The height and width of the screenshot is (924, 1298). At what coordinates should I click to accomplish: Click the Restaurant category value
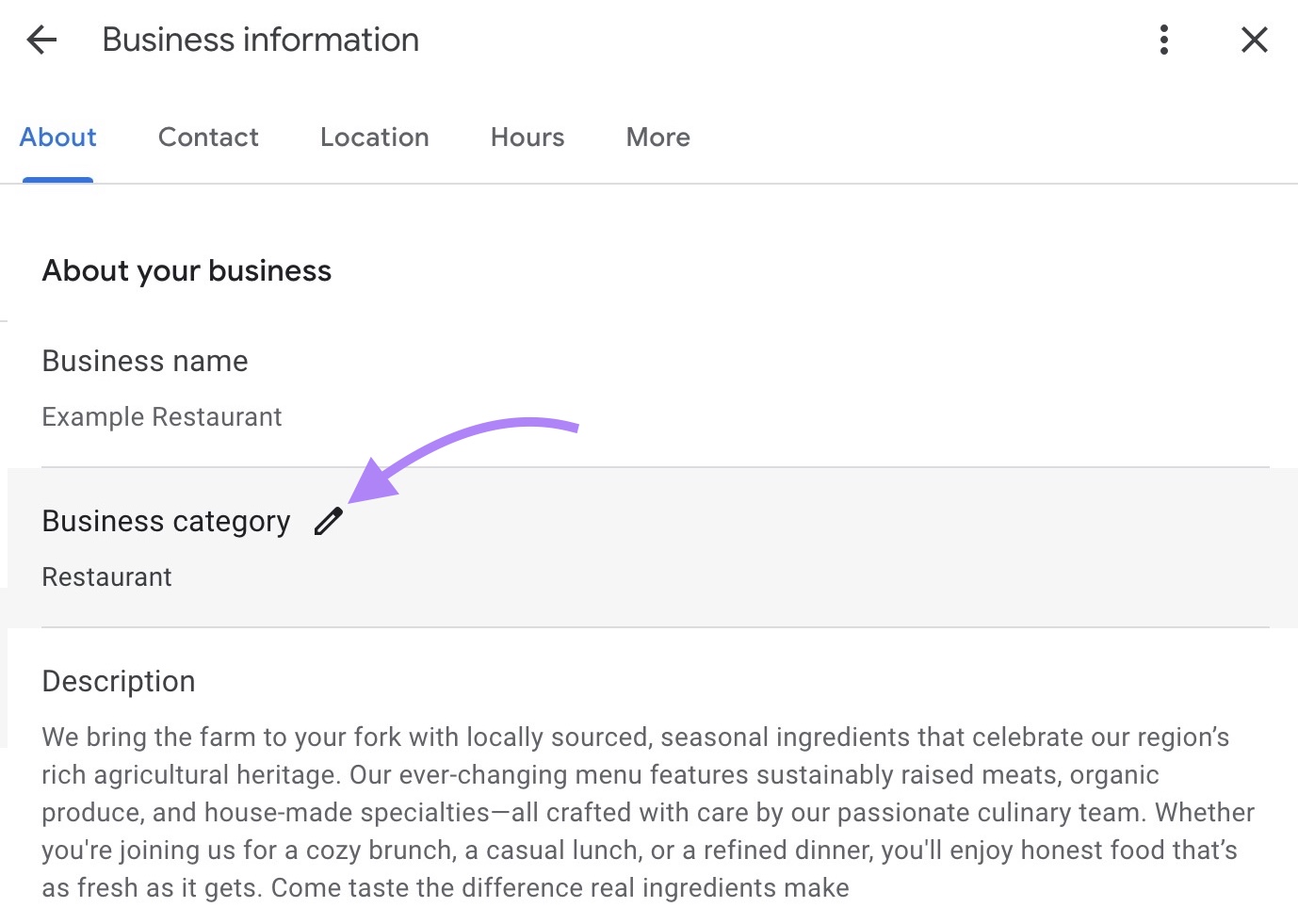(x=106, y=576)
